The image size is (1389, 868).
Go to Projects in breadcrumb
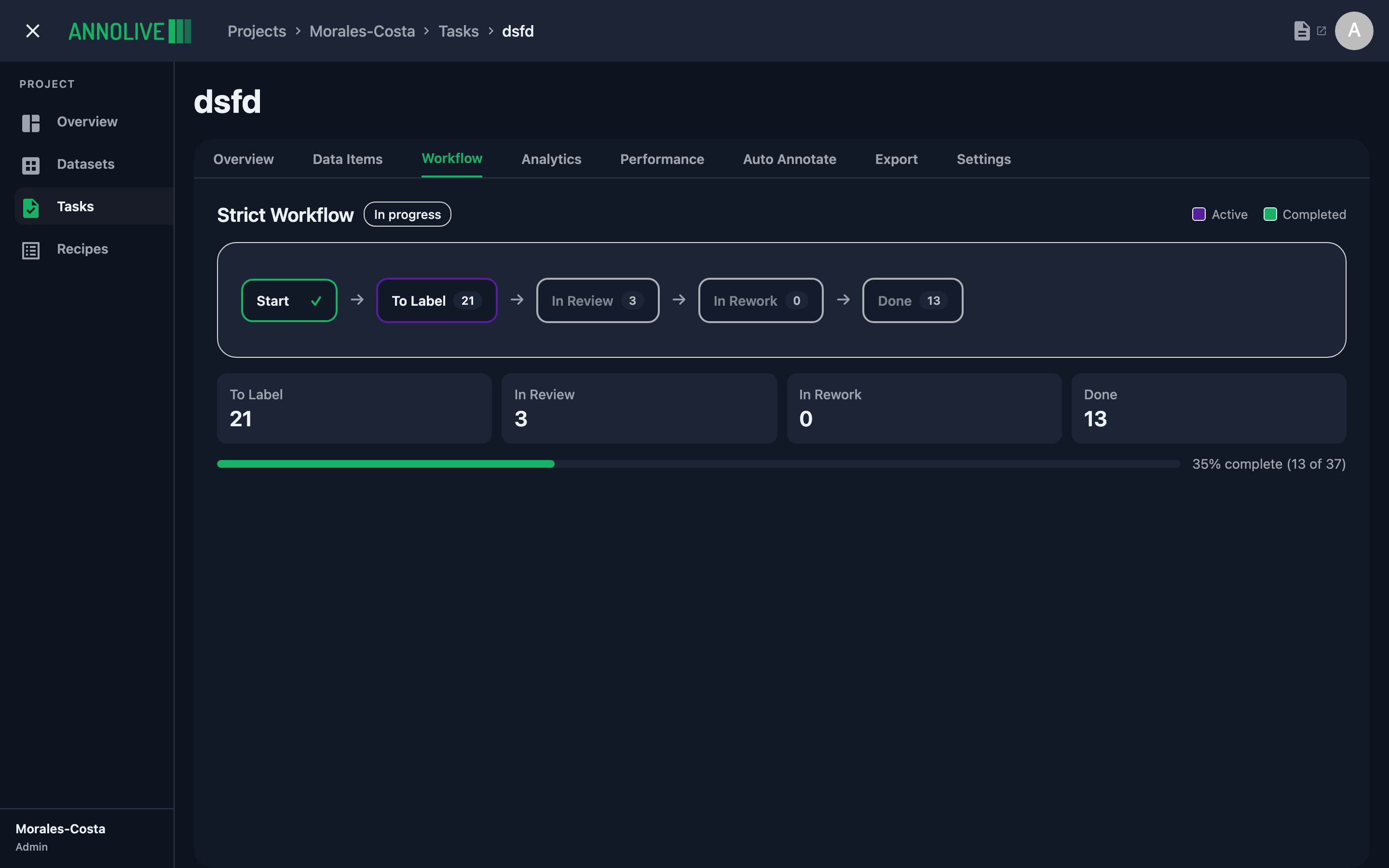click(257, 31)
